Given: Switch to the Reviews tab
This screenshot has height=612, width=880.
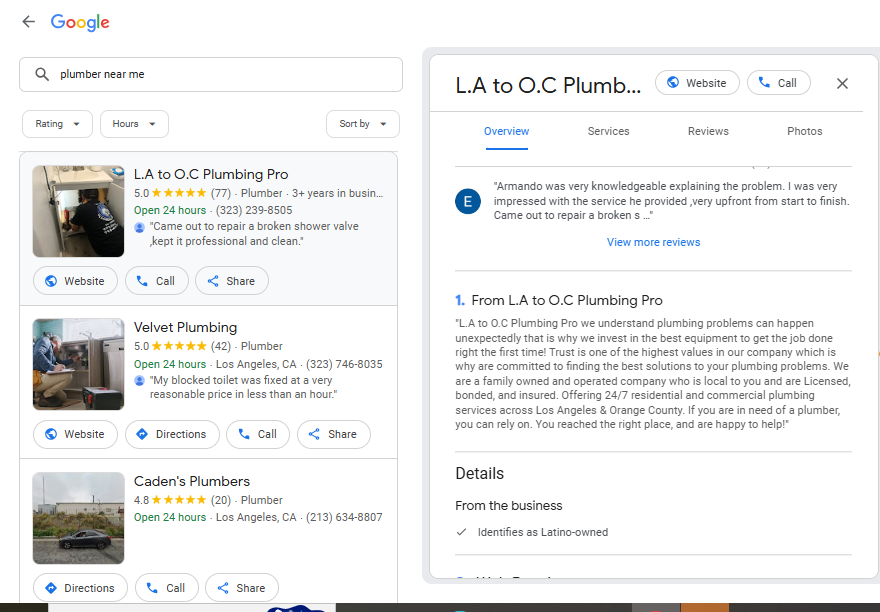Looking at the screenshot, I should [x=708, y=131].
